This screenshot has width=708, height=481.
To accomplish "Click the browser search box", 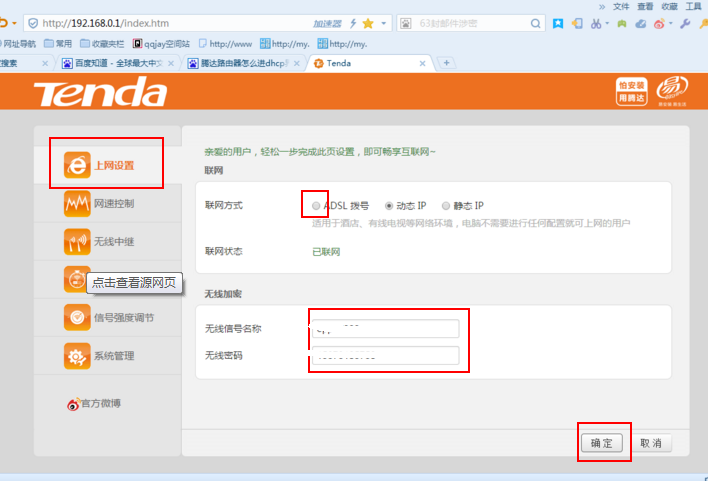I will [x=470, y=23].
